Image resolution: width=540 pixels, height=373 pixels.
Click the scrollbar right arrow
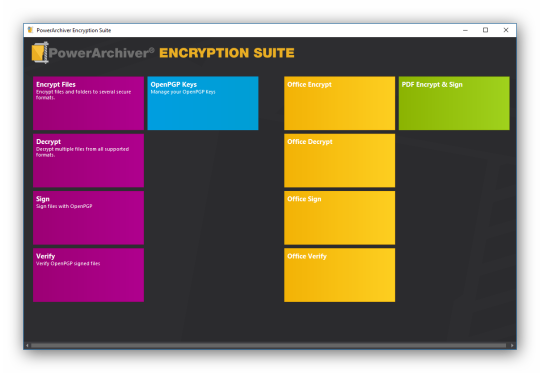[512, 345]
